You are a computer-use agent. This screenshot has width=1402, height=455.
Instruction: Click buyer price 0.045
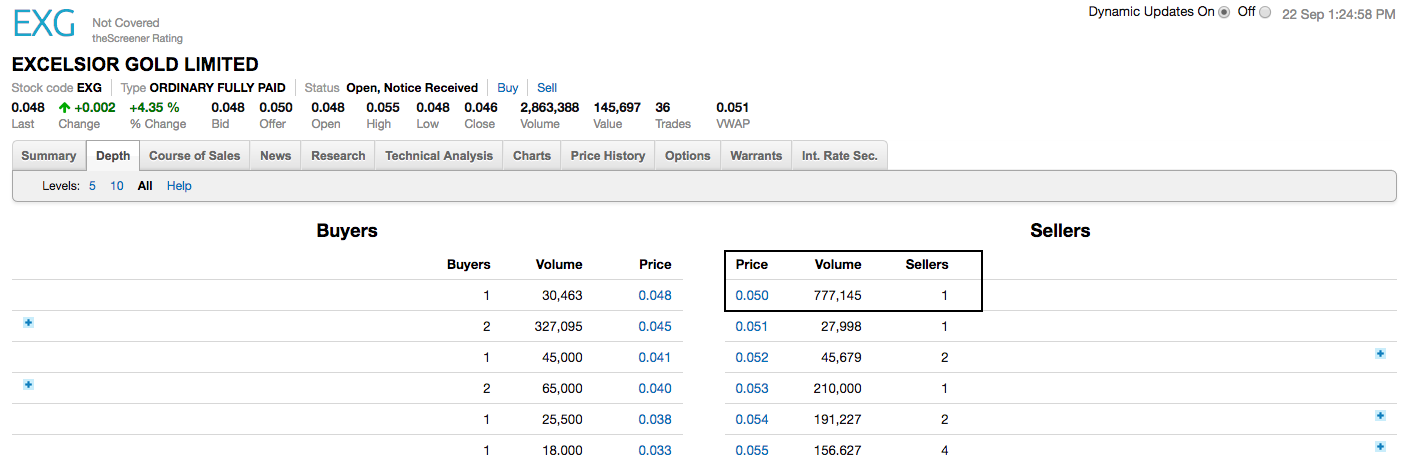click(x=655, y=327)
